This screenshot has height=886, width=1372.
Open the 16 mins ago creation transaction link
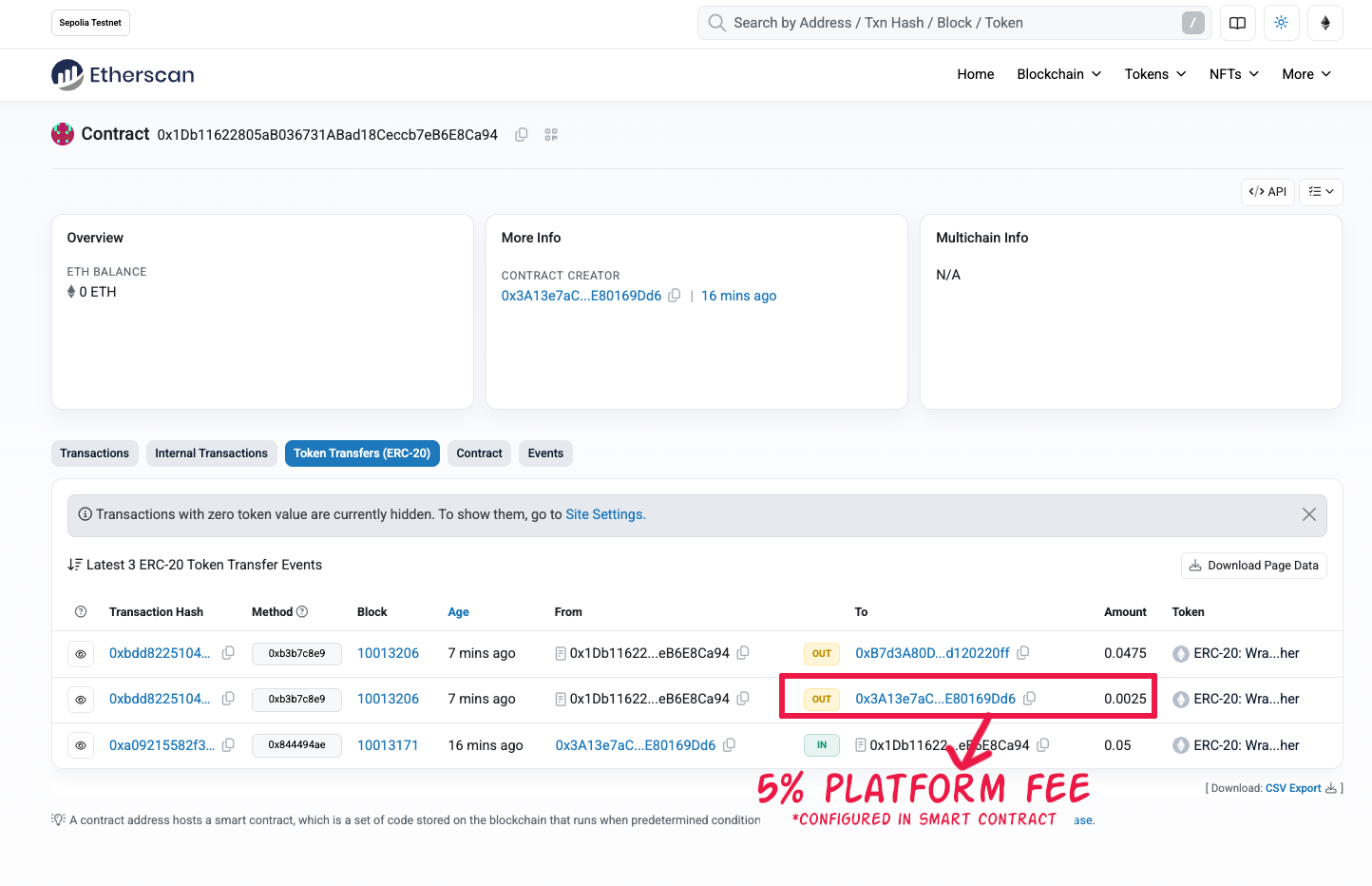738,296
